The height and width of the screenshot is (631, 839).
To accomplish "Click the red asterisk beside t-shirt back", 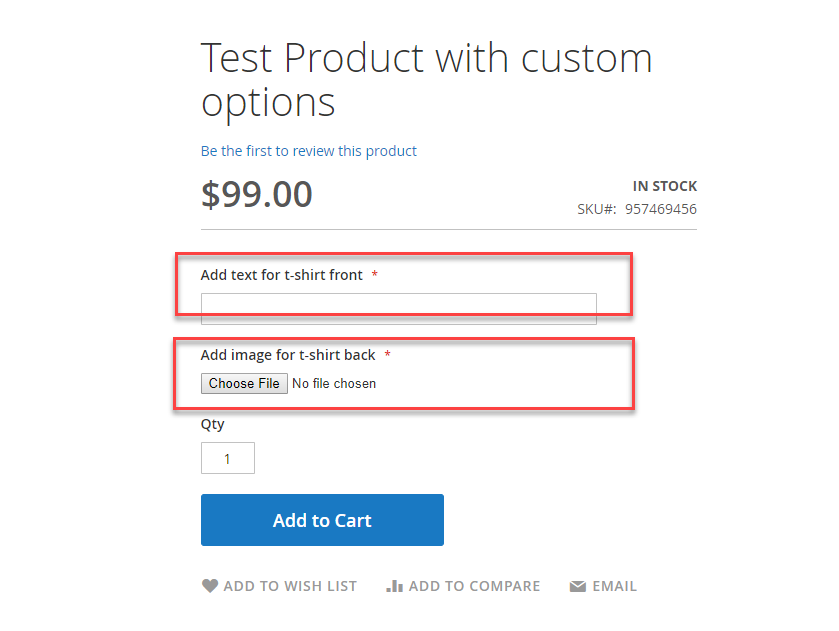I will (387, 355).
